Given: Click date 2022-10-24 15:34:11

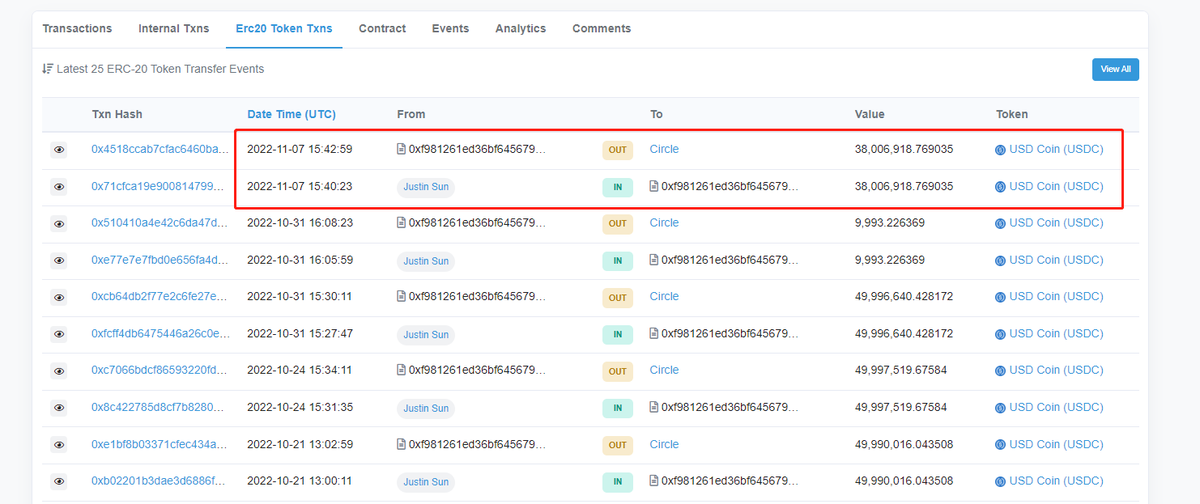Looking at the screenshot, I should pos(299,370).
